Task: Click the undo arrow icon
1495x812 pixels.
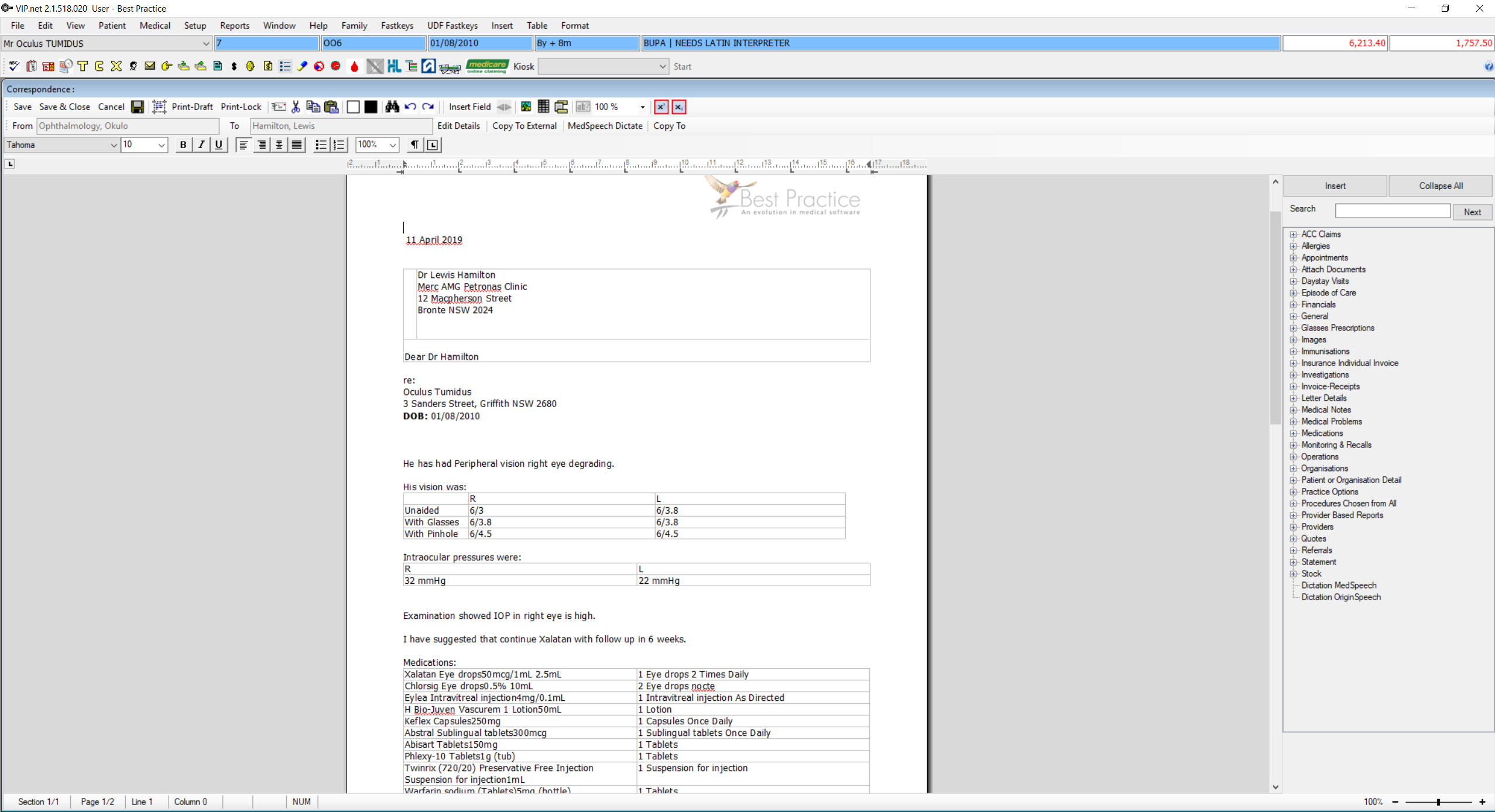Action: 410,106
